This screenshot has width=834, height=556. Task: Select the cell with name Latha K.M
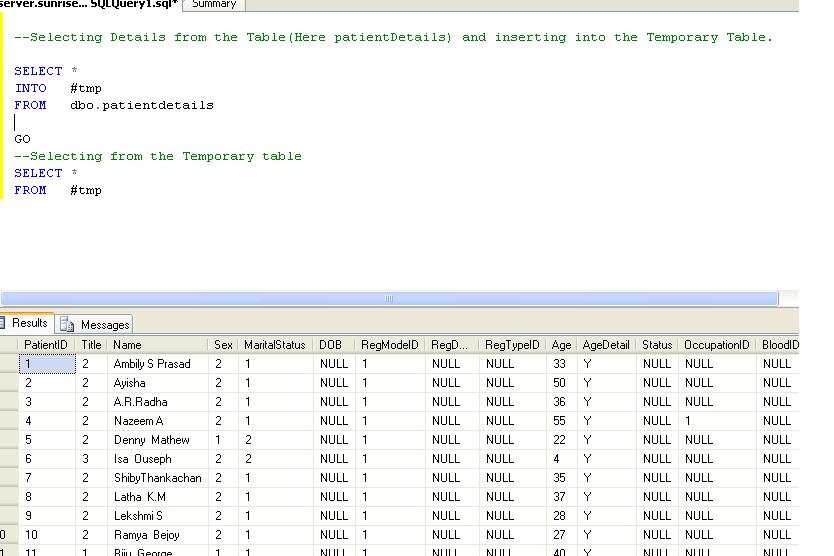point(157,497)
